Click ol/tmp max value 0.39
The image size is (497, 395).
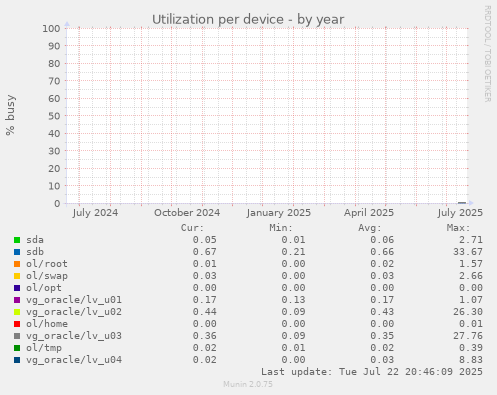[471, 348]
